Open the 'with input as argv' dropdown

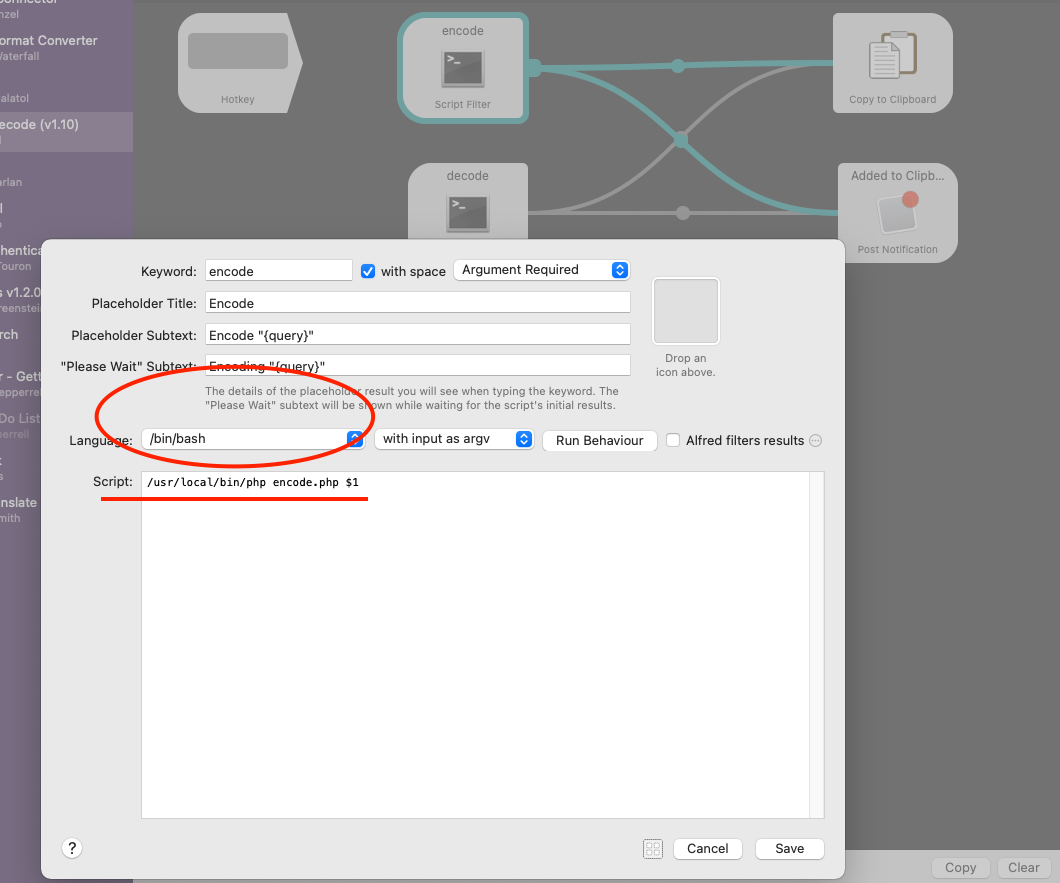(x=454, y=439)
